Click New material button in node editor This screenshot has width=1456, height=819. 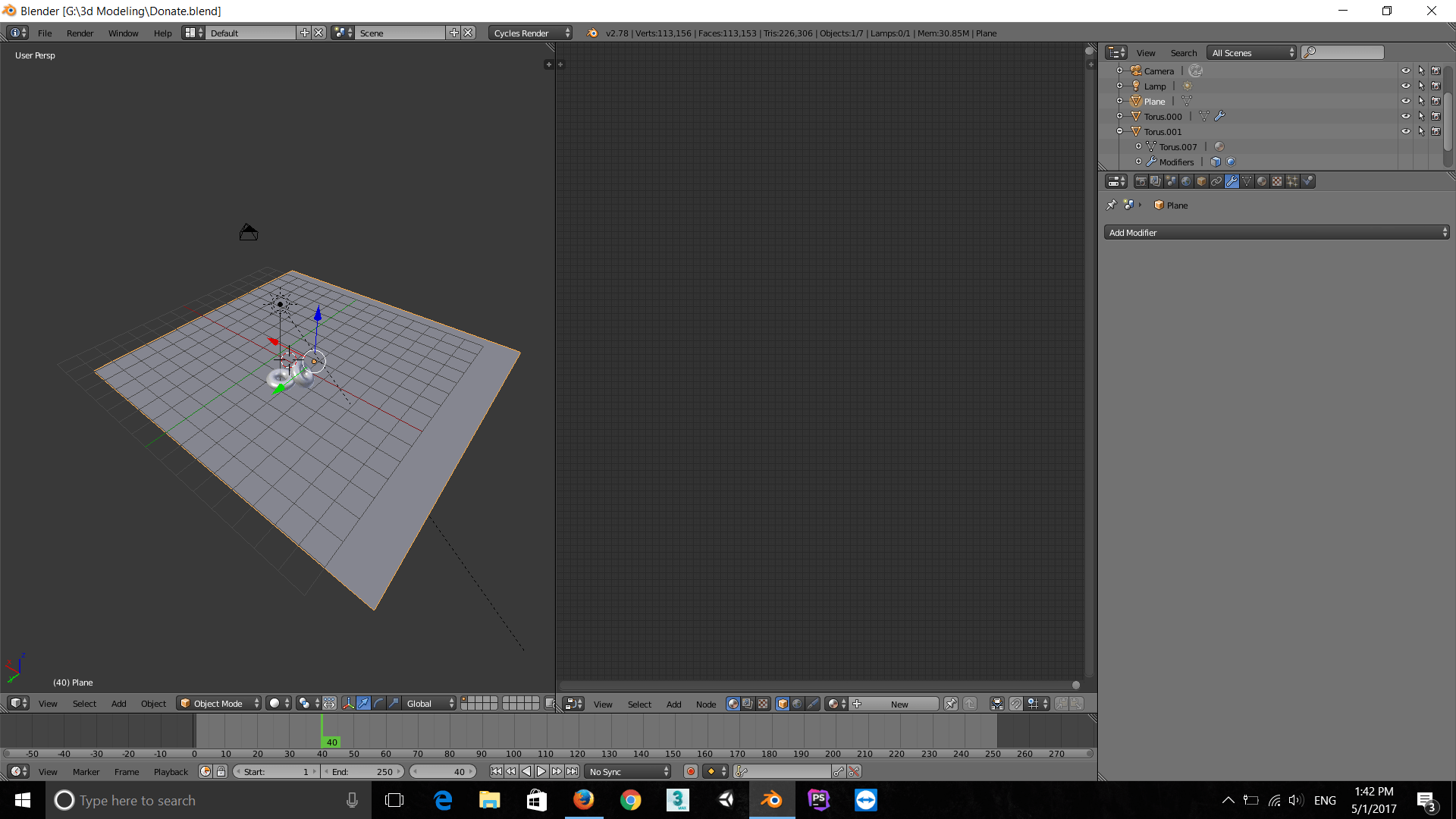tap(899, 704)
